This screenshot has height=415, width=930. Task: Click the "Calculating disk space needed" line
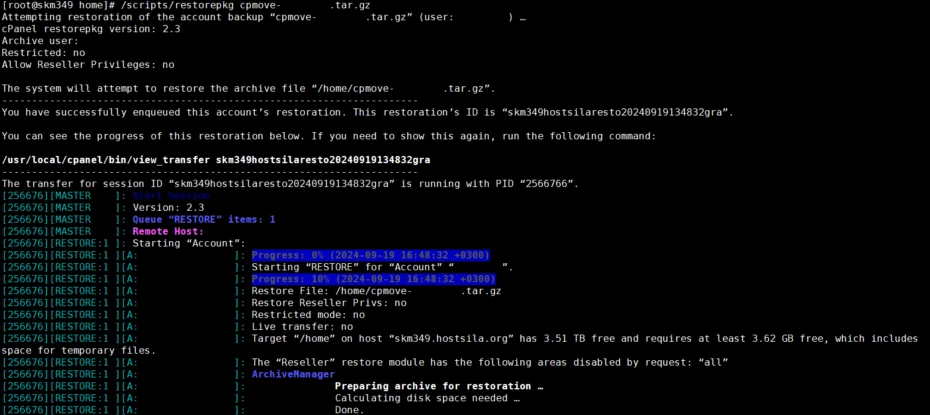coord(427,398)
